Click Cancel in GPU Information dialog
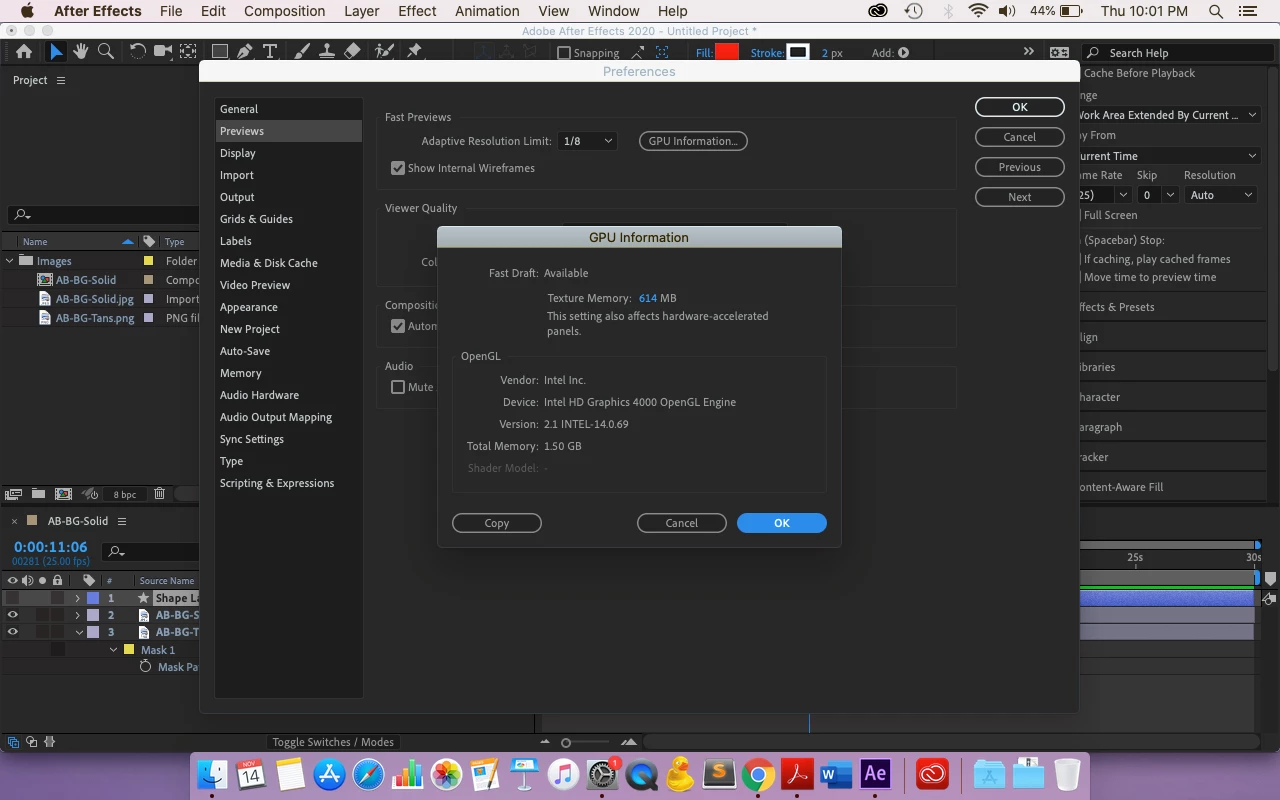1280x800 pixels. point(682,523)
